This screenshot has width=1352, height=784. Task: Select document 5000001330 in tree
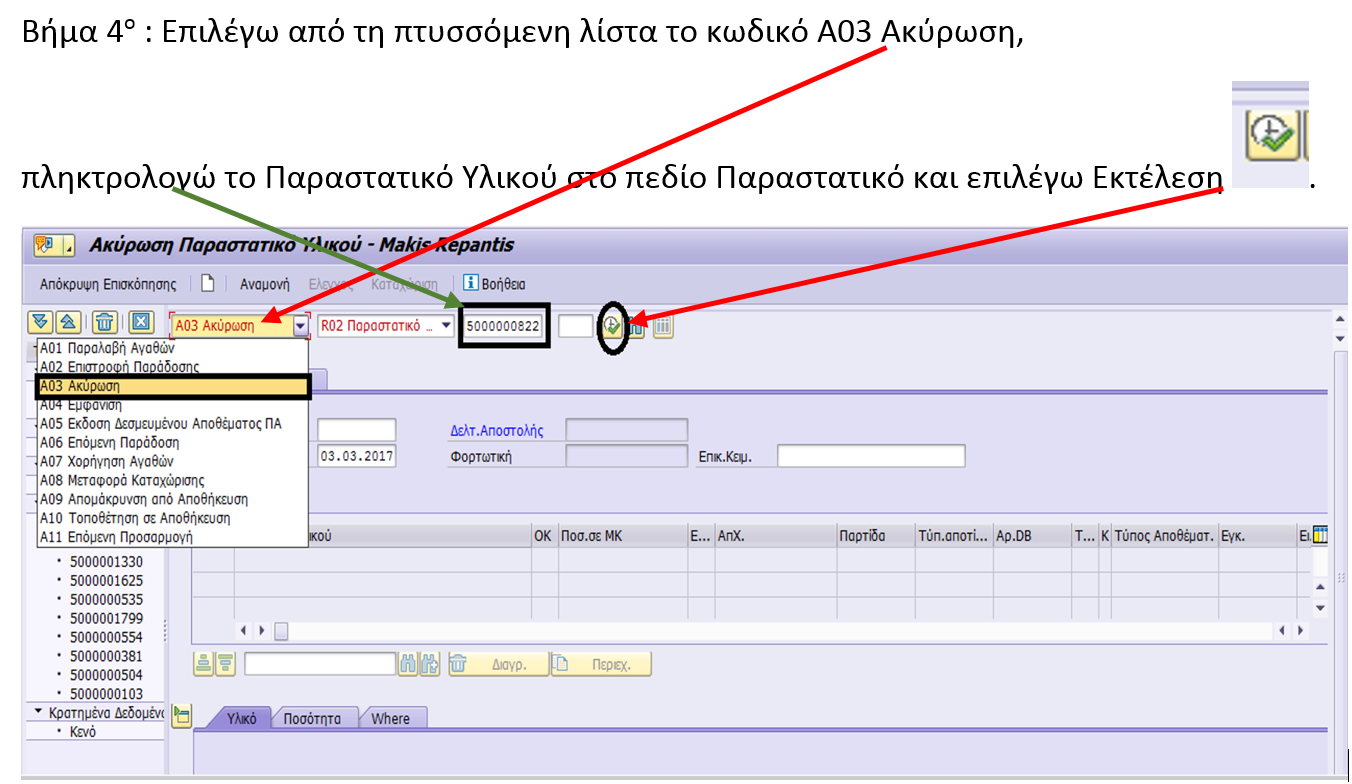(106, 561)
